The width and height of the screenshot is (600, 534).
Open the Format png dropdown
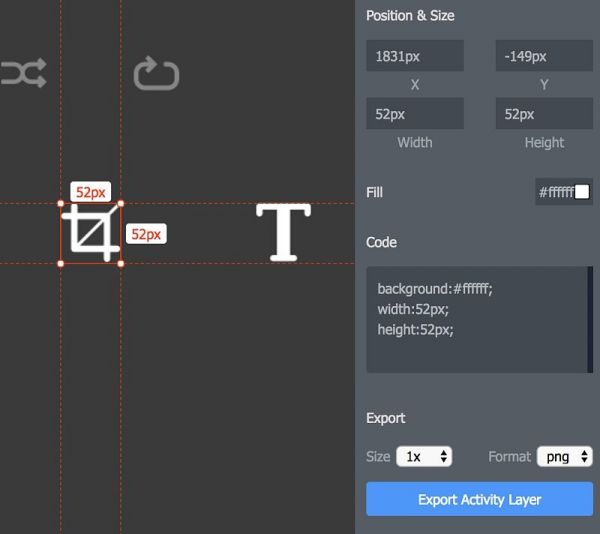pos(564,457)
